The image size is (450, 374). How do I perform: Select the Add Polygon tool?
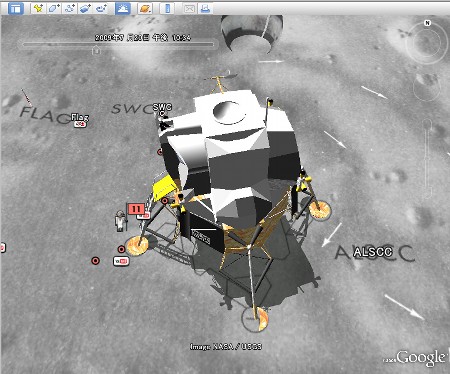pyautogui.click(x=54, y=8)
